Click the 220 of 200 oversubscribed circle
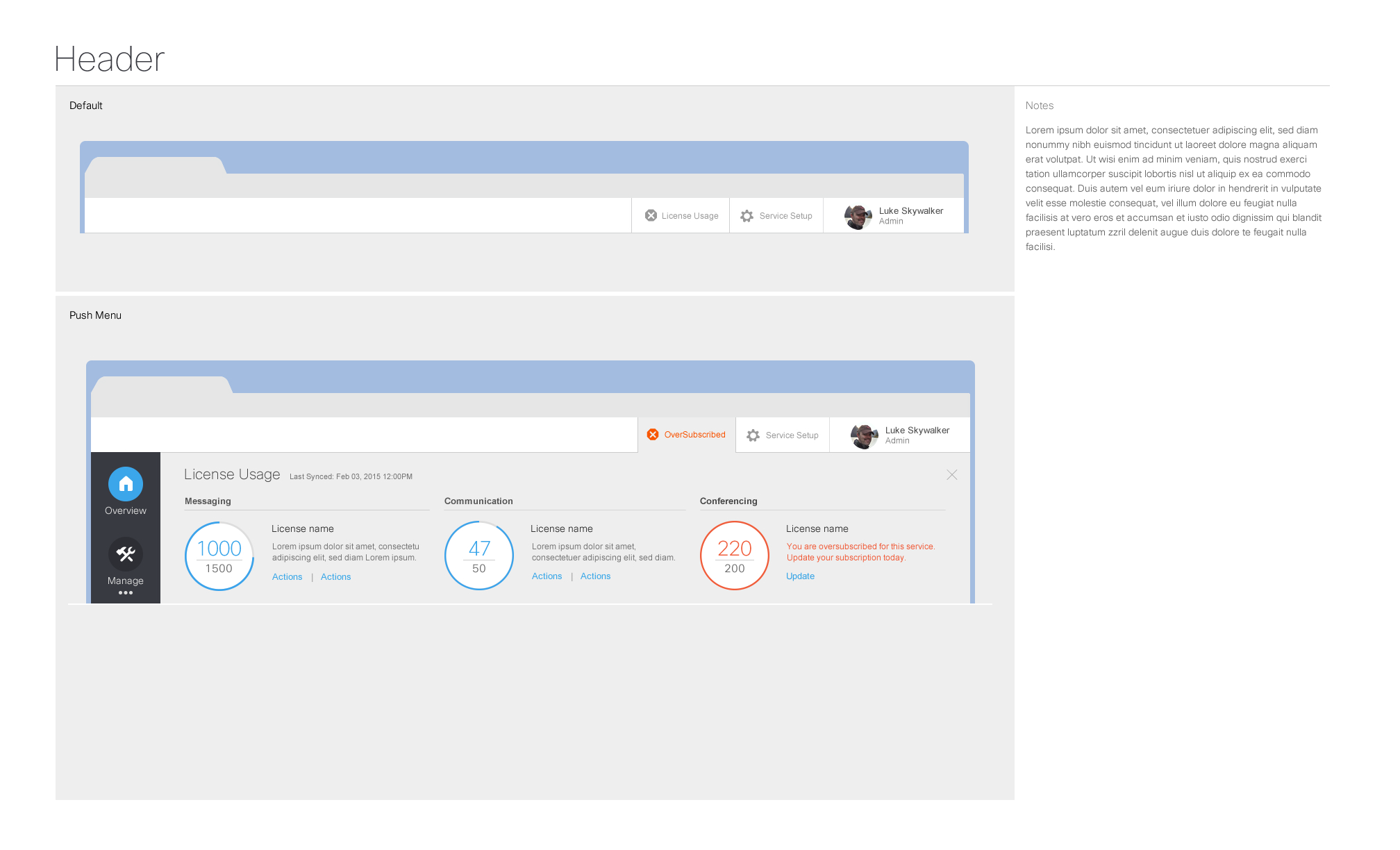The height and width of the screenshot is (850, 1400). (735, 556)
